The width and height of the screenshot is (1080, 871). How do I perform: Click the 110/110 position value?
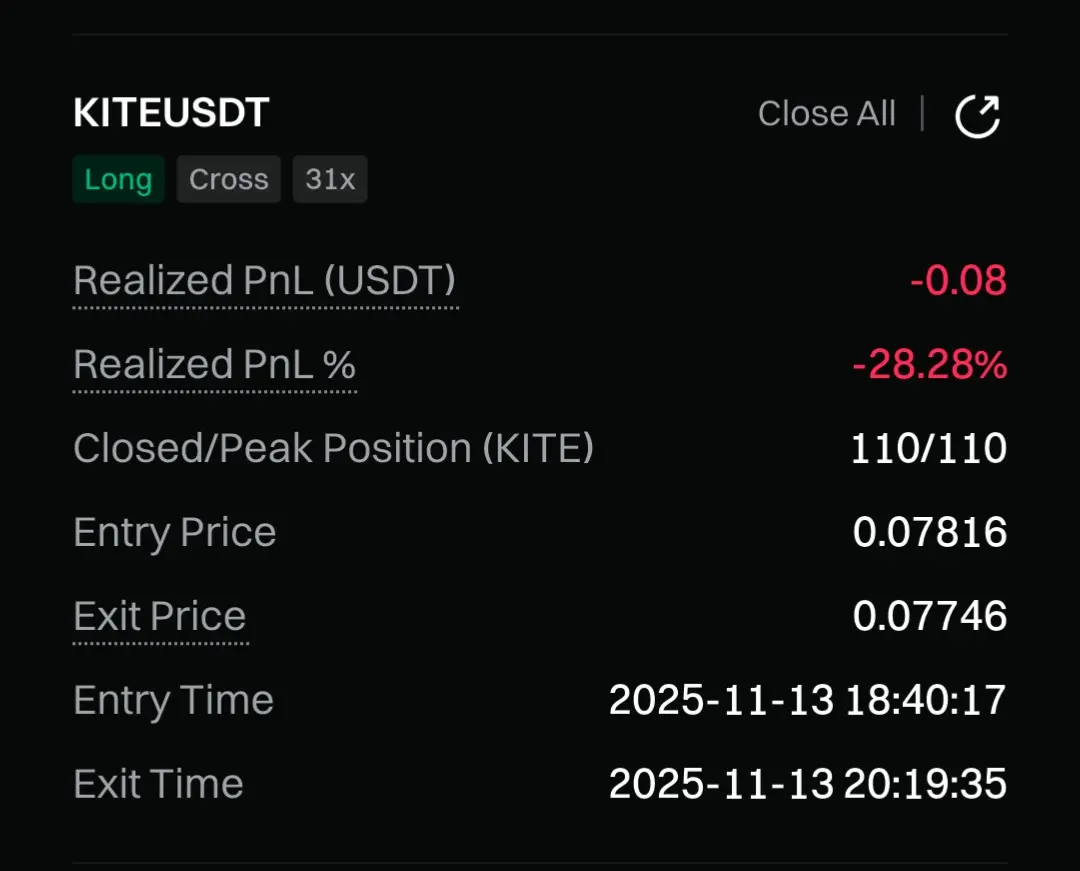[x=928, y=449]
